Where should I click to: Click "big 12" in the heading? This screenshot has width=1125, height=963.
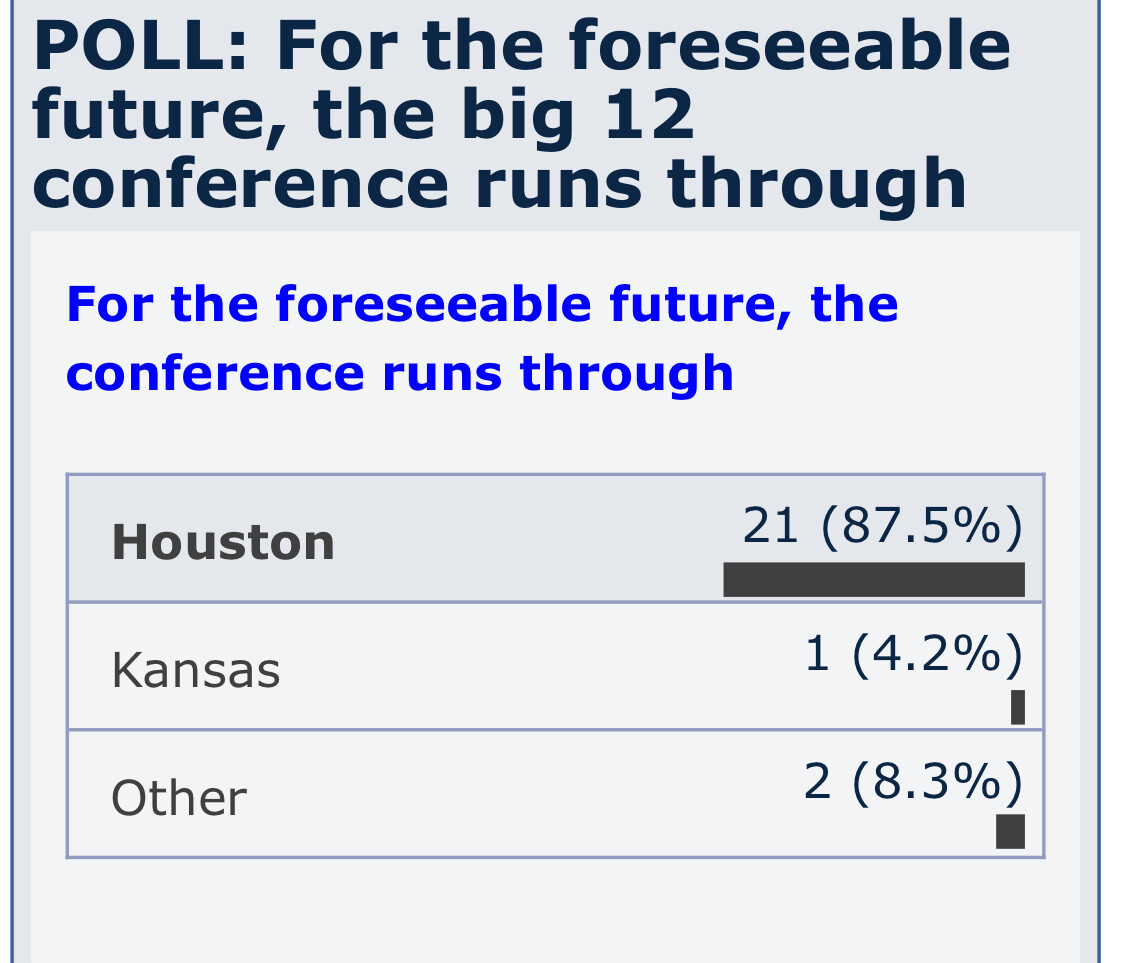coord(598,115)
